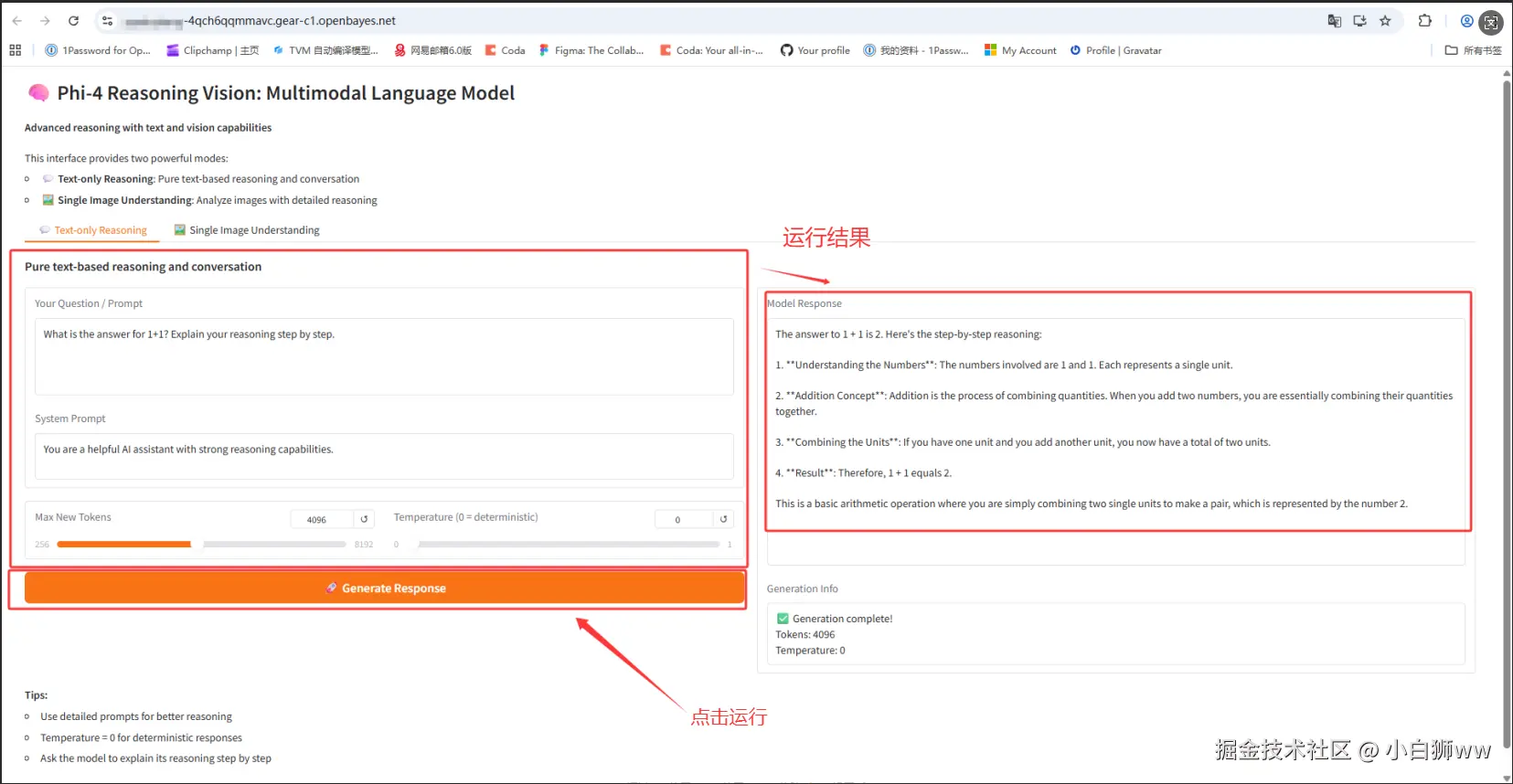Viewport: 1513px width, 784px height.
Task: Switch to Text-only Reasoning tab
Action: click(92, 230)
